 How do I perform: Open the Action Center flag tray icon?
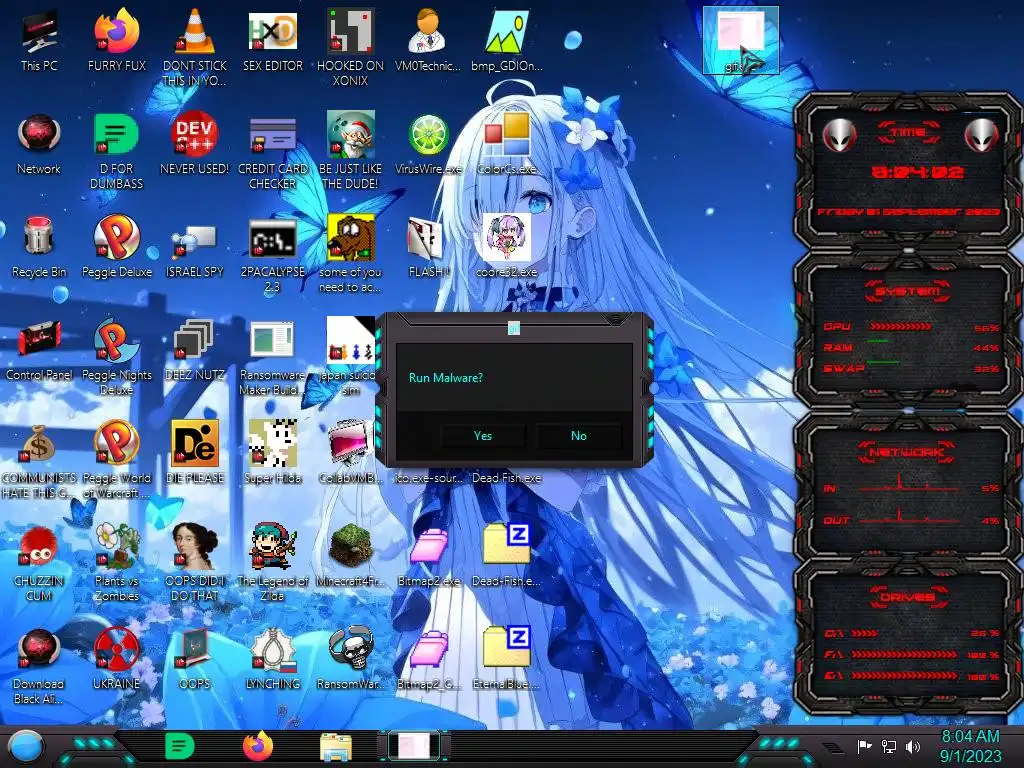(x=865, y=746)
